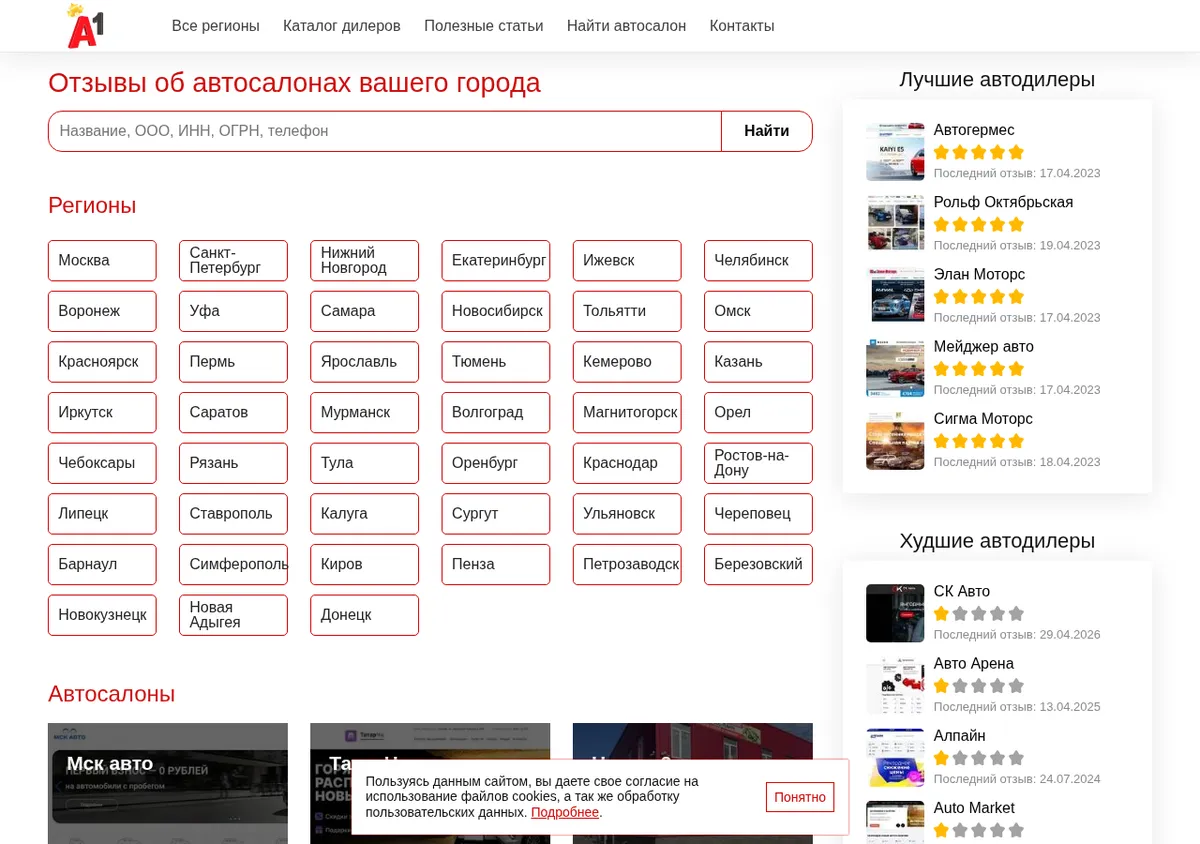The width and height of the screenshot is (1200, 844).
Task: Click the Рольф Октябрьская dealer thumbnail image
Action: (x=895, y=224)
